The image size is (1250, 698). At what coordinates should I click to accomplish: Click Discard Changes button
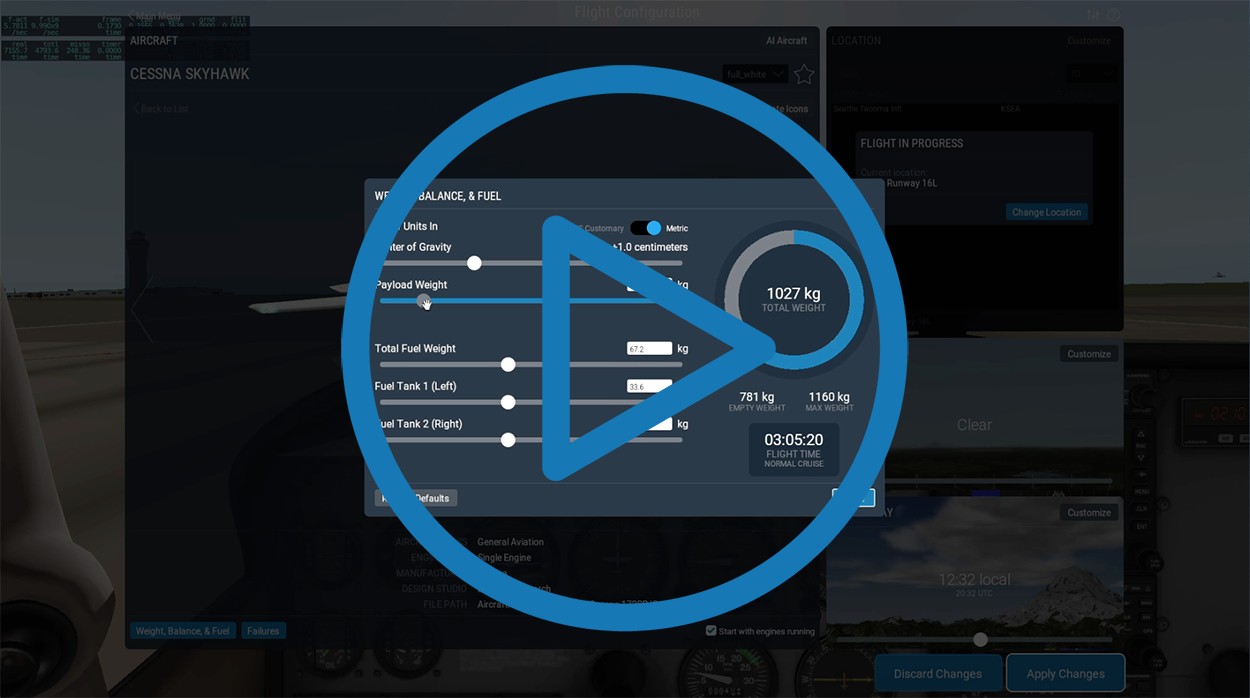pos(938,674)
